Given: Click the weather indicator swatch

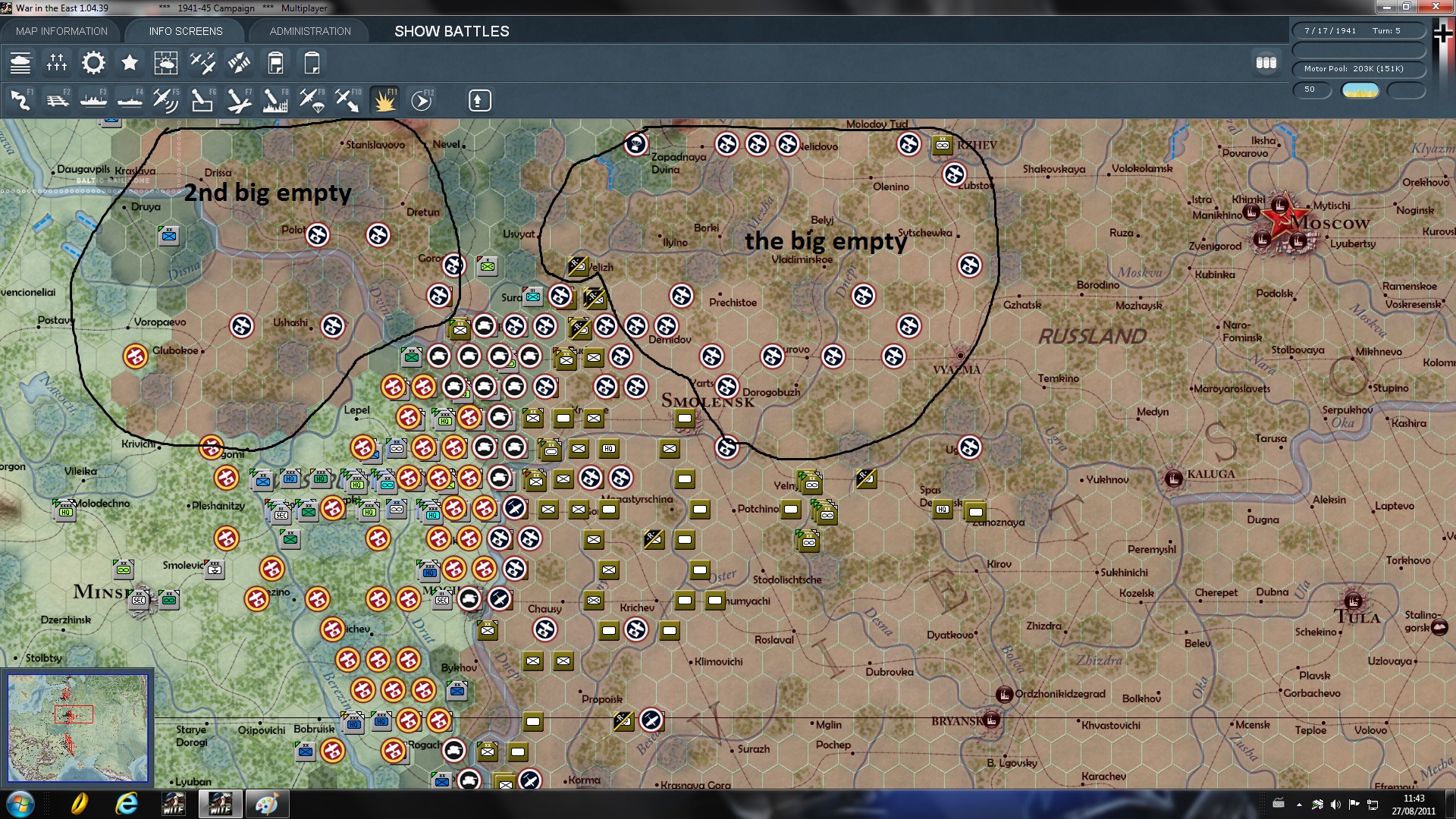Looking at the screenshot, I should (1360, 90).
